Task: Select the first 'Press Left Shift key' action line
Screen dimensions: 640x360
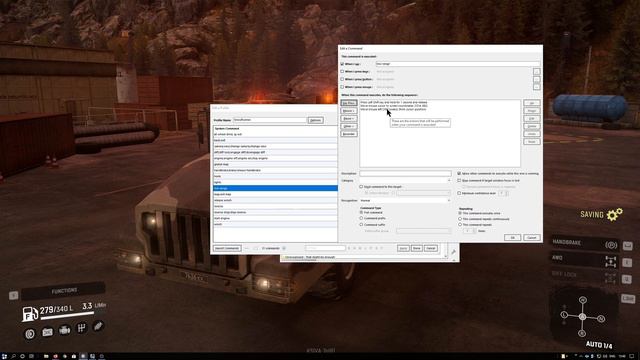Action: point(394,102)
